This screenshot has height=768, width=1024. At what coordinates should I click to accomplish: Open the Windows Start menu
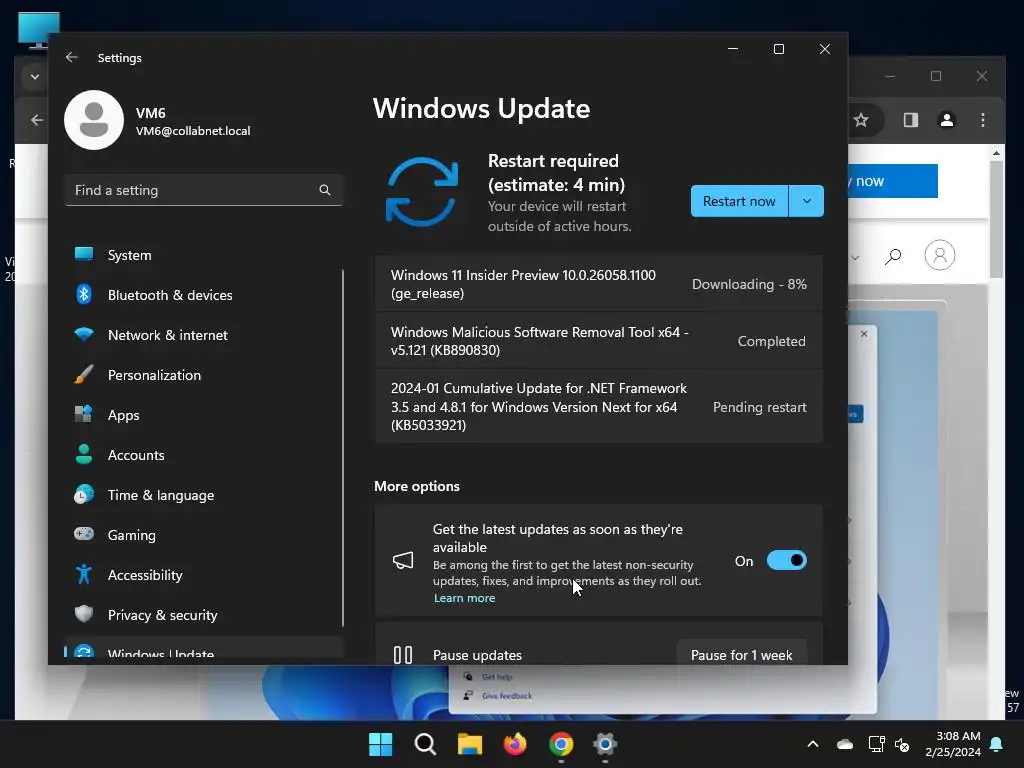(x=381, y=744)
